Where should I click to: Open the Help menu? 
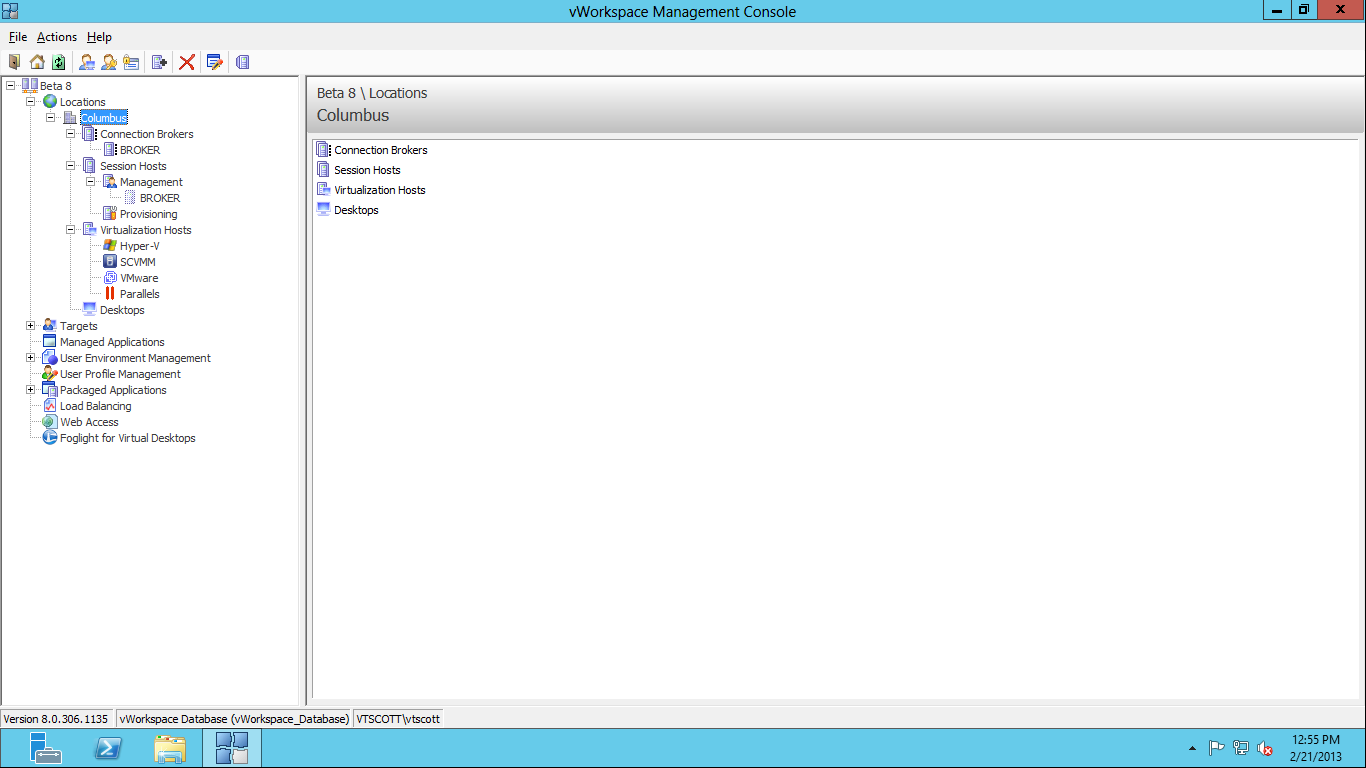click(99, 37)
